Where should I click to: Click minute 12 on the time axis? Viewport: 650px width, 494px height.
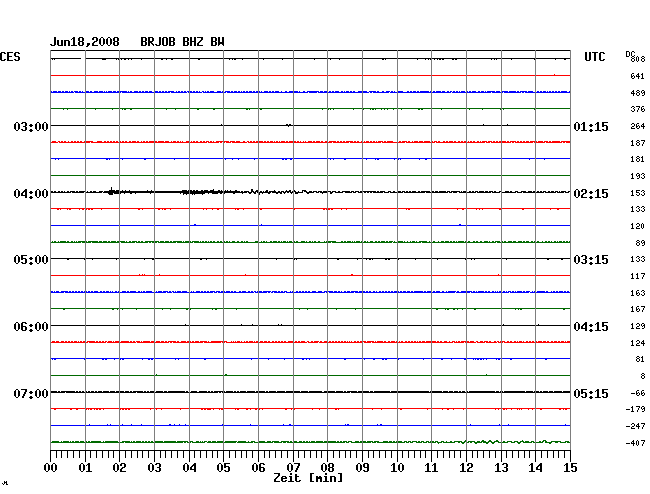[466, 468]
